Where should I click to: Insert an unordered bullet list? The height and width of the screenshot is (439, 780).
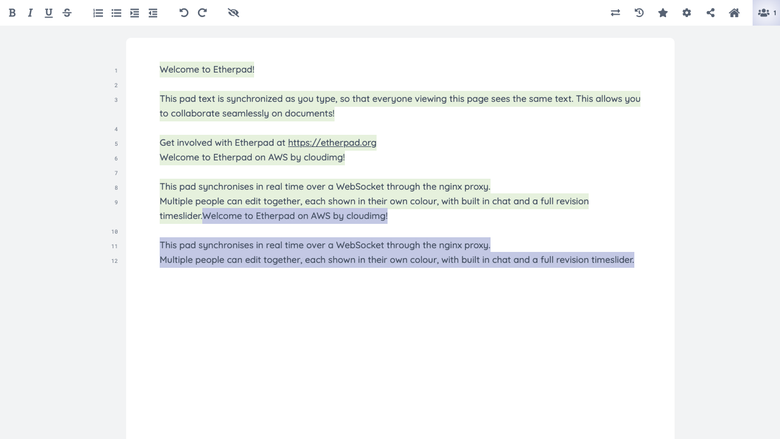(116, 13)
